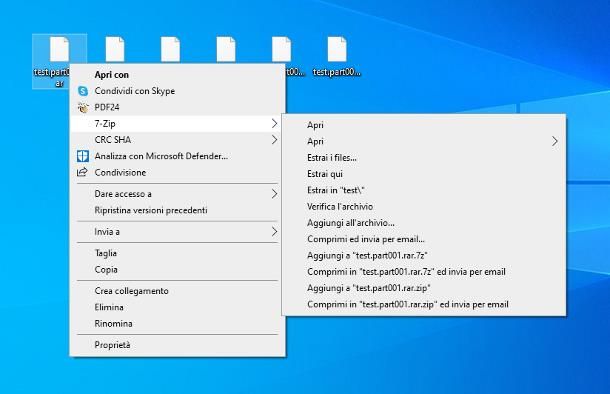Click the PDF24 sheep icon
The height and width of the screenshot is (394, 610).
pyautogui.click(x=83, y=107)
